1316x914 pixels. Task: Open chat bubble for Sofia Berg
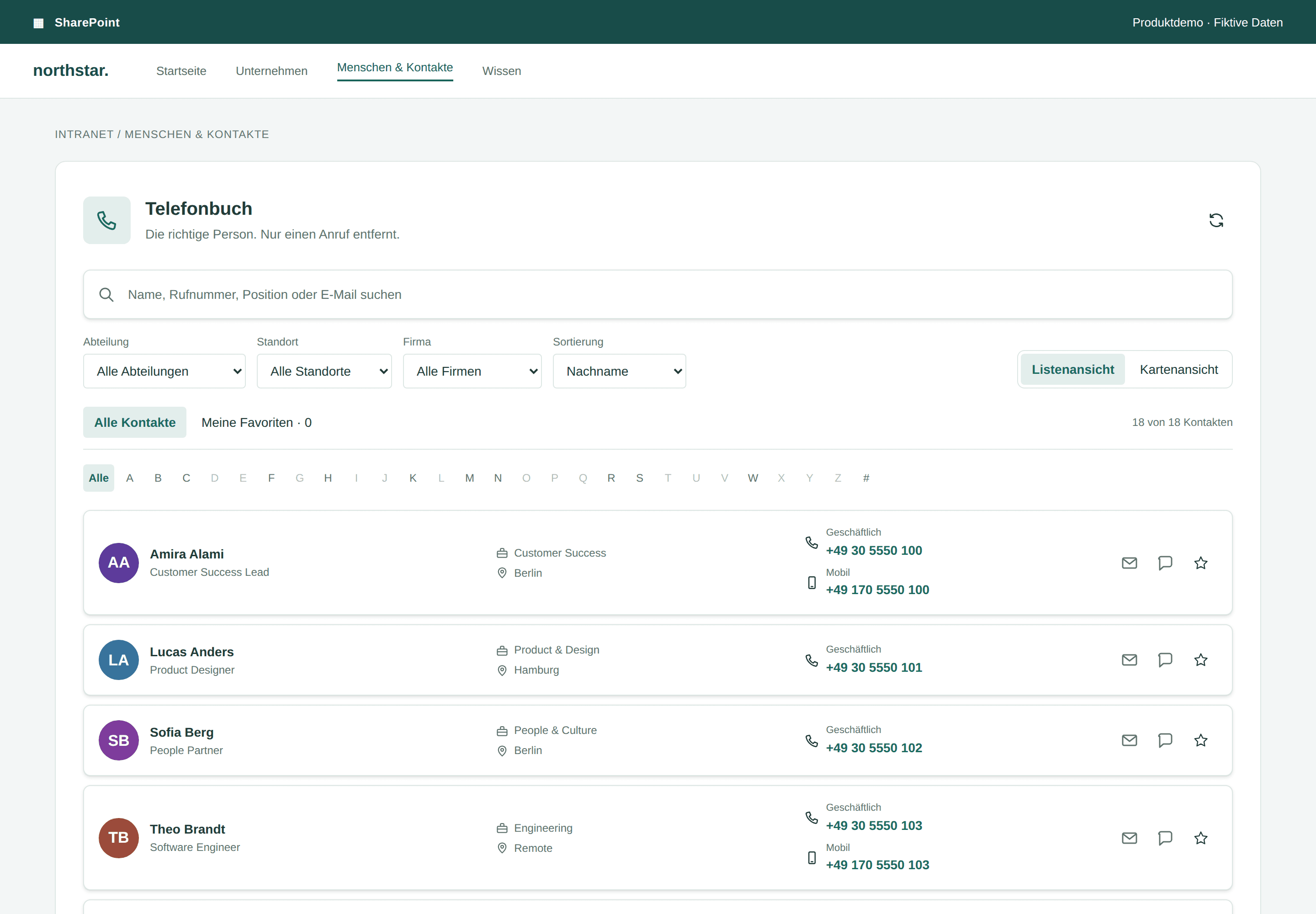pos(1165,740)
